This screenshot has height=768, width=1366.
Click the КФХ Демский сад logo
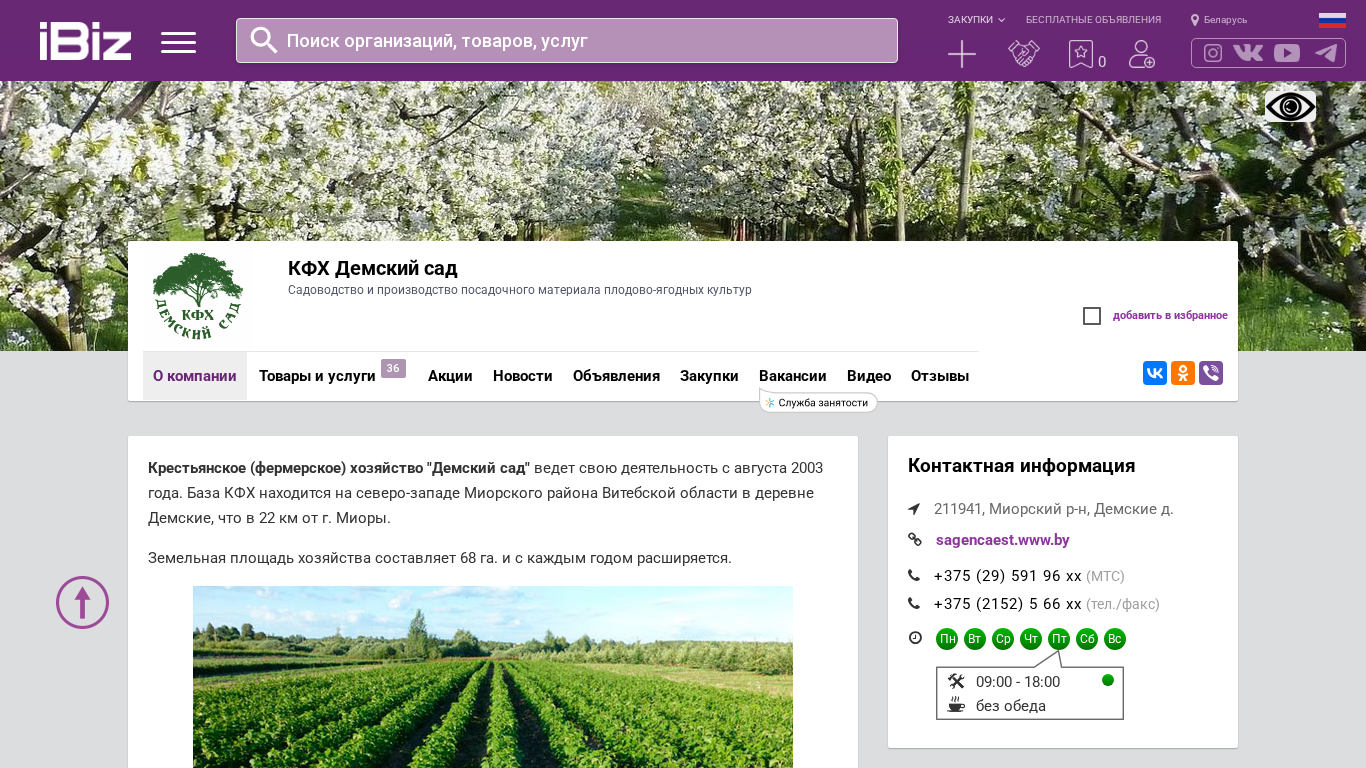tap(197, 296)
